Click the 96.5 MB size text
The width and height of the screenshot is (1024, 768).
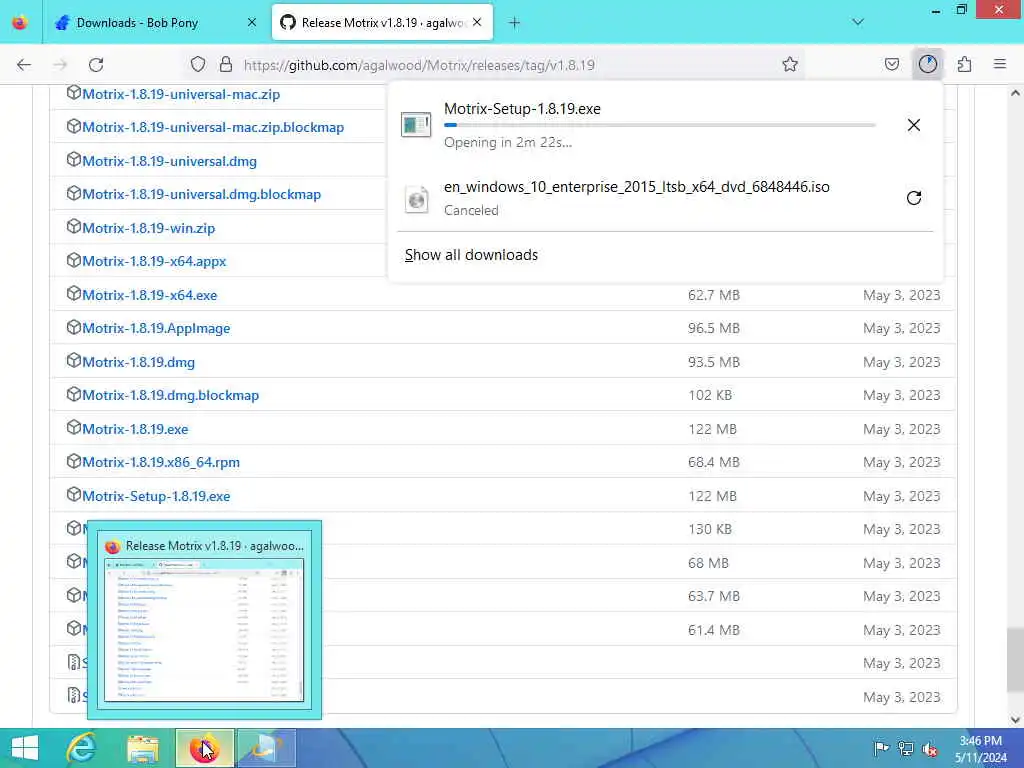tap(714, 328)
